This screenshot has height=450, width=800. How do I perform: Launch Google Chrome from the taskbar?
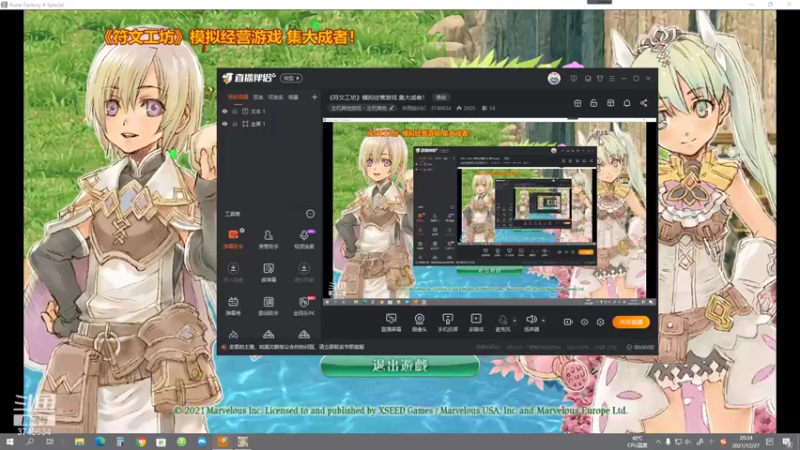click(141, 442)
